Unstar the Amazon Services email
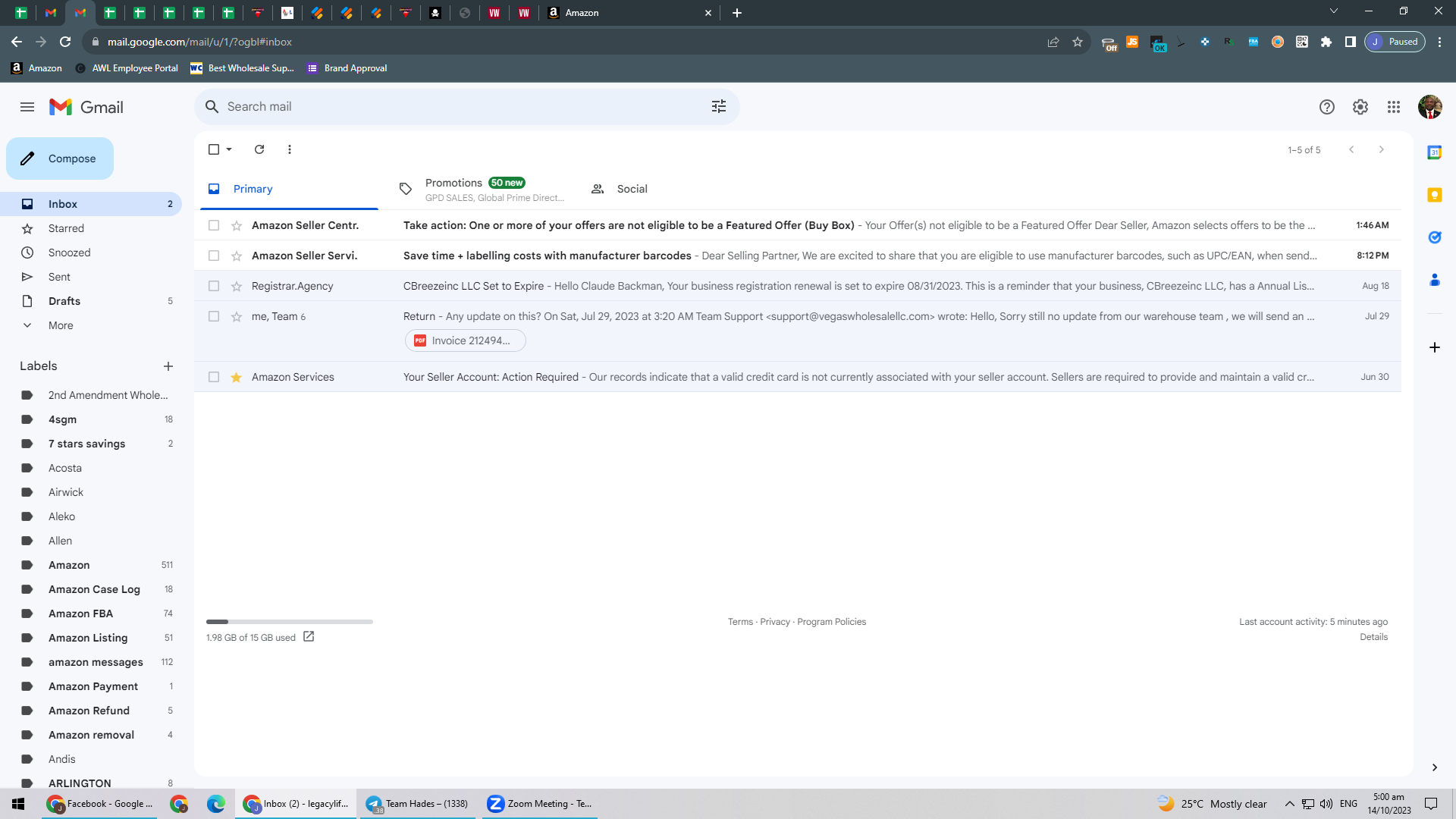 coord(237,377)
